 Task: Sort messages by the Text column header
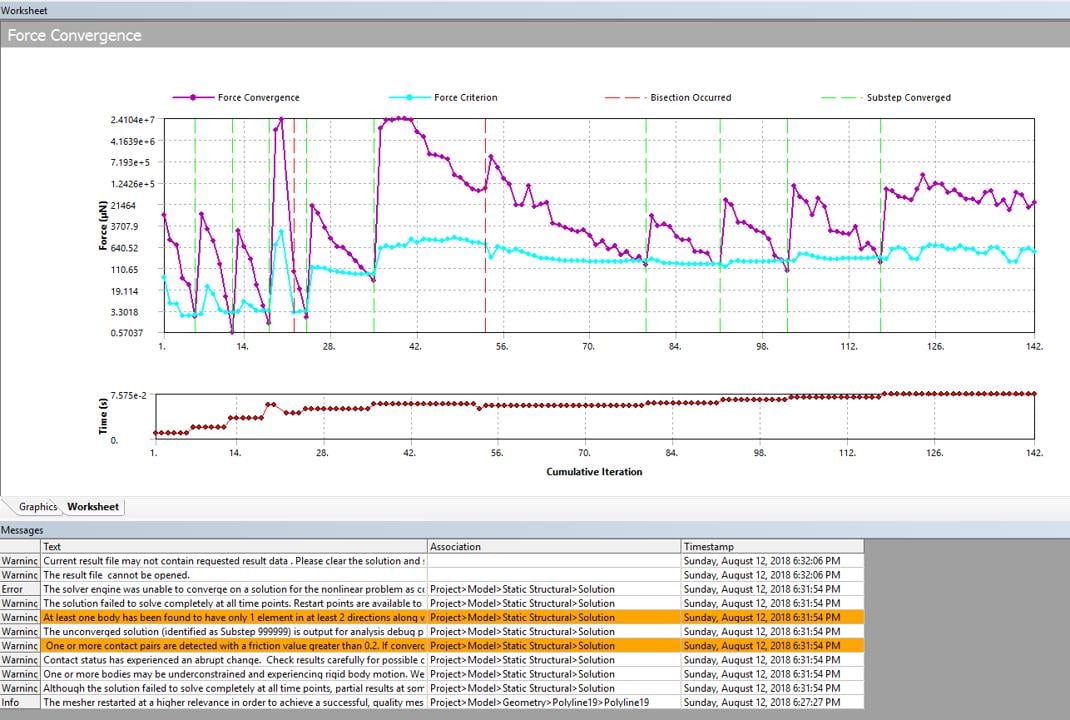point(234,547)
